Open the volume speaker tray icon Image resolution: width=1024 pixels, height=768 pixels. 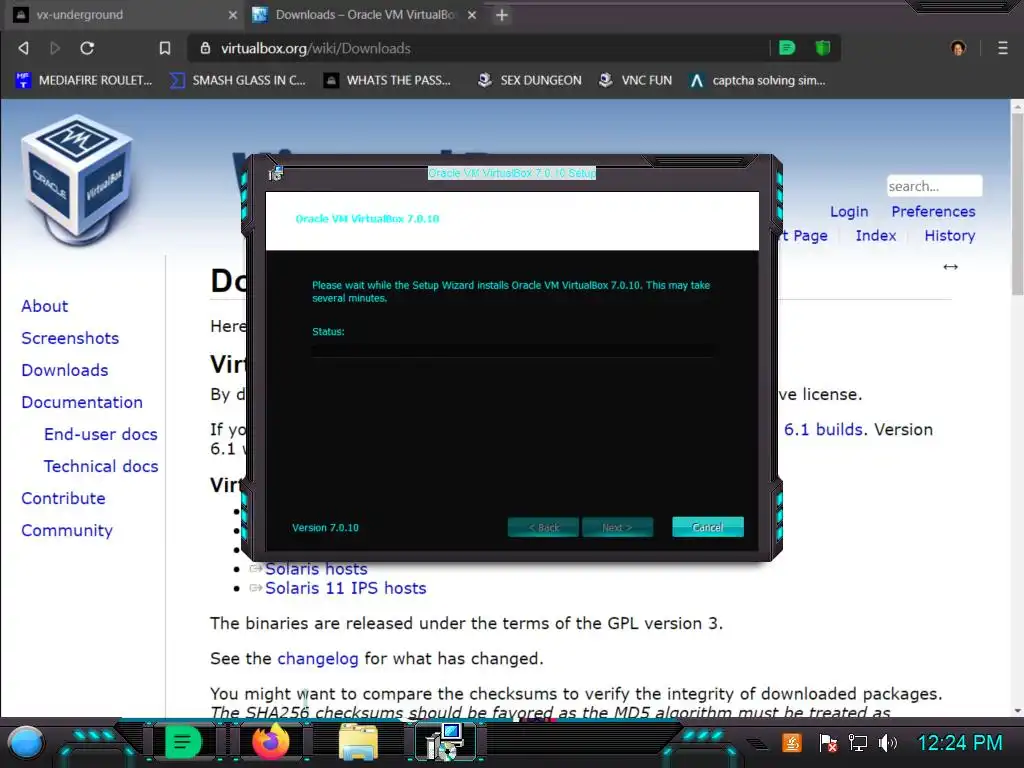(888, 743)
